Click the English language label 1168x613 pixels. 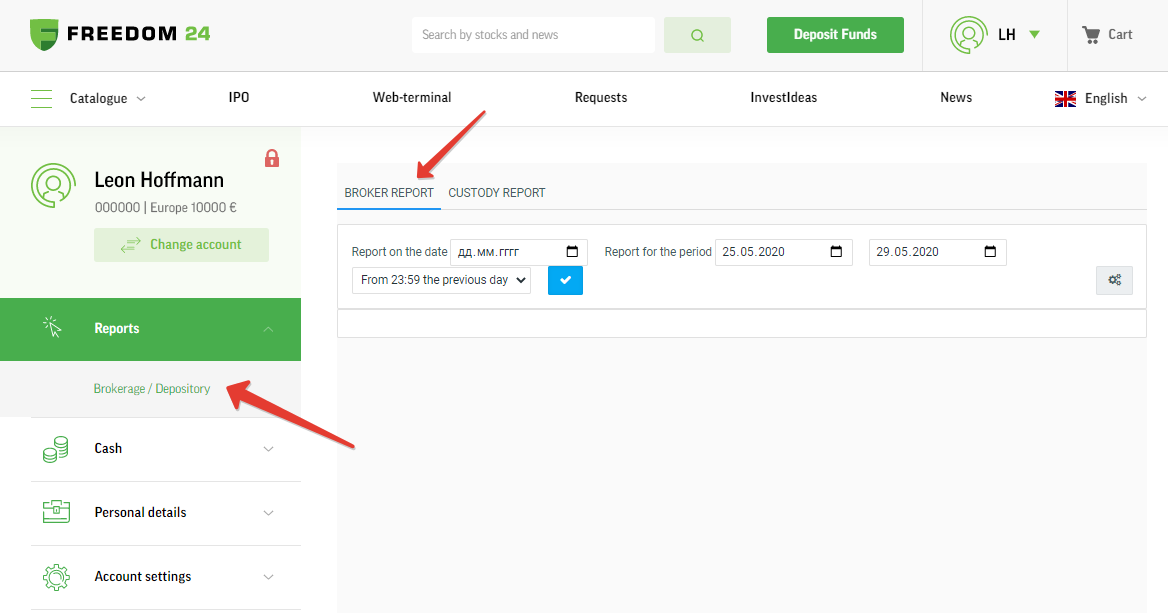coord(1106,98)
